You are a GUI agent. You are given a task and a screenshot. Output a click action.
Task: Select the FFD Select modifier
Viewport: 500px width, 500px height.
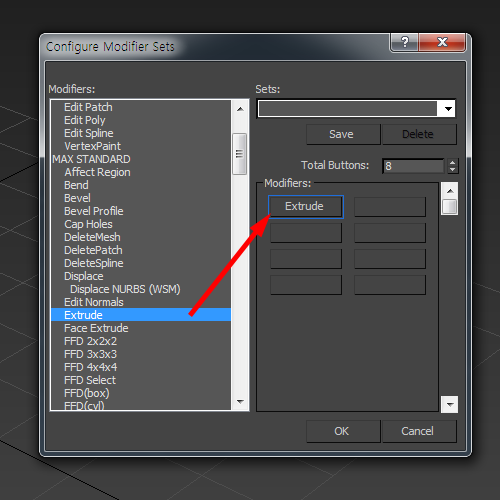point(90,380)
